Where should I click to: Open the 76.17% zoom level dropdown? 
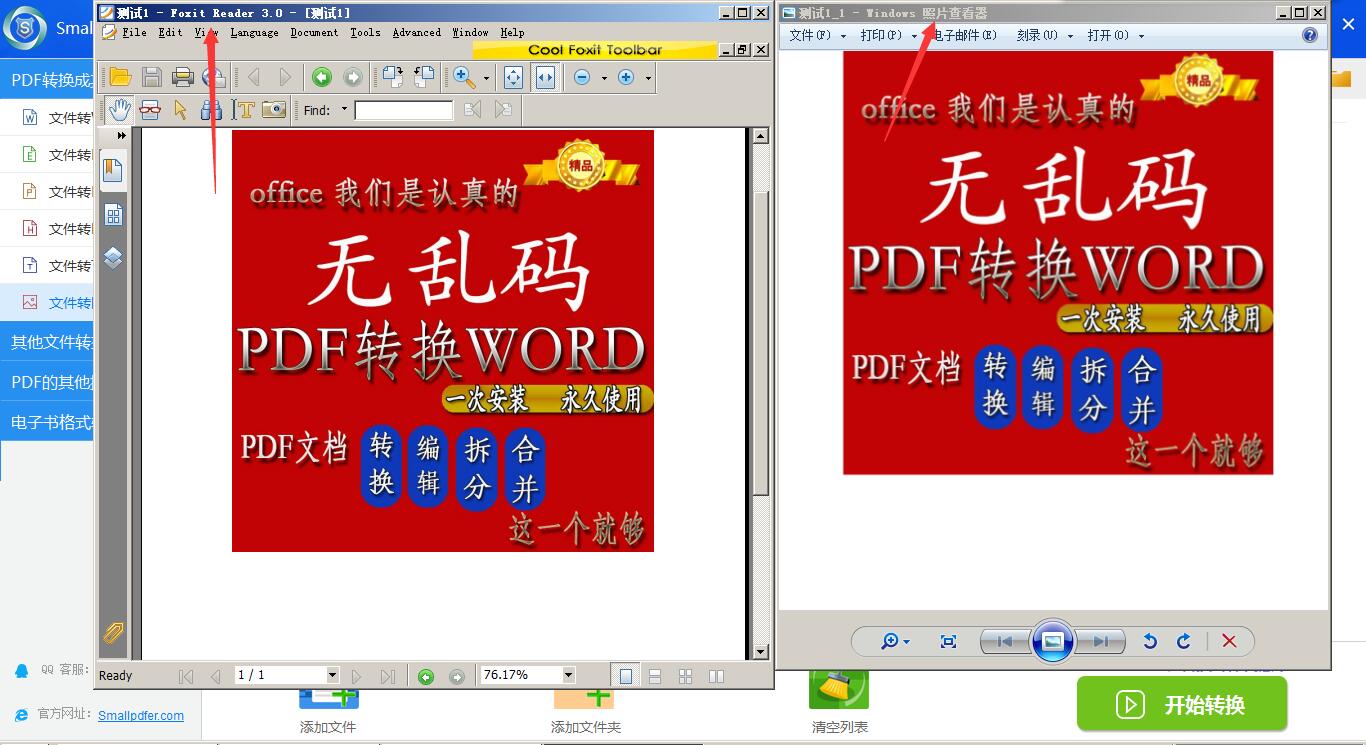(x=568, y=675)
